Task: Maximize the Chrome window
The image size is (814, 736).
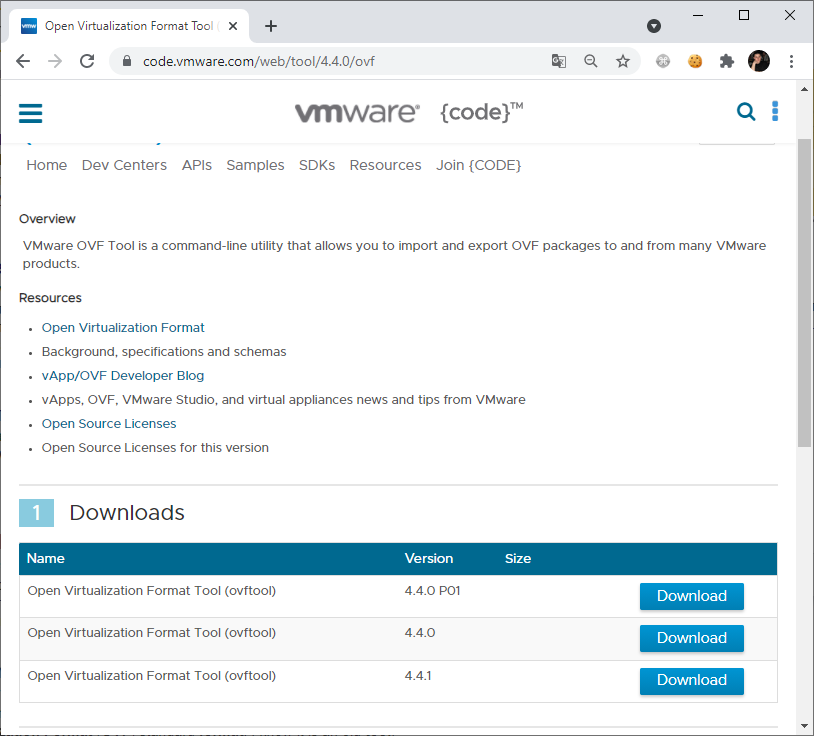Action: tap(744, 16)
